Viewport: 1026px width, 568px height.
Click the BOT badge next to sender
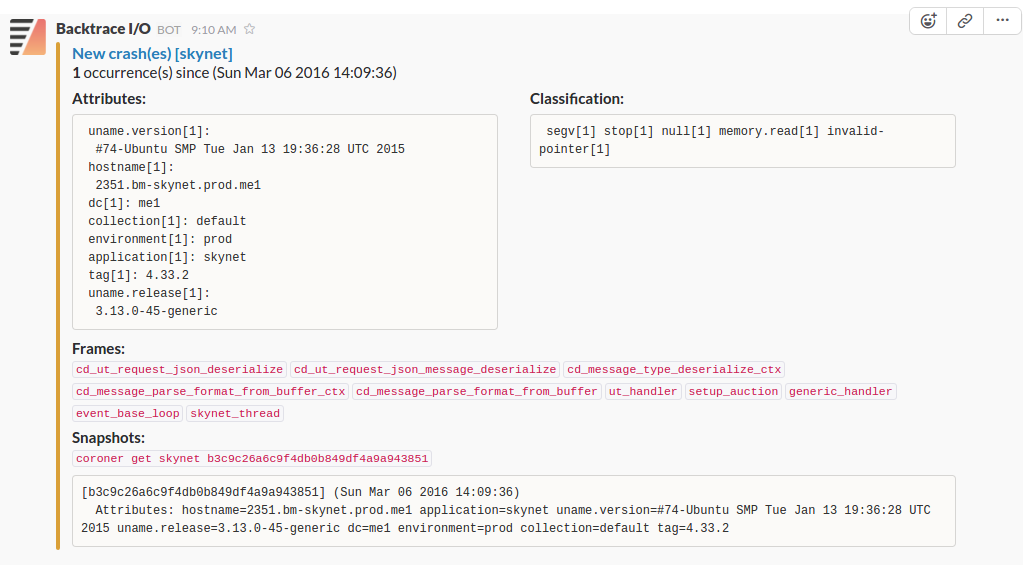point(169,30)
